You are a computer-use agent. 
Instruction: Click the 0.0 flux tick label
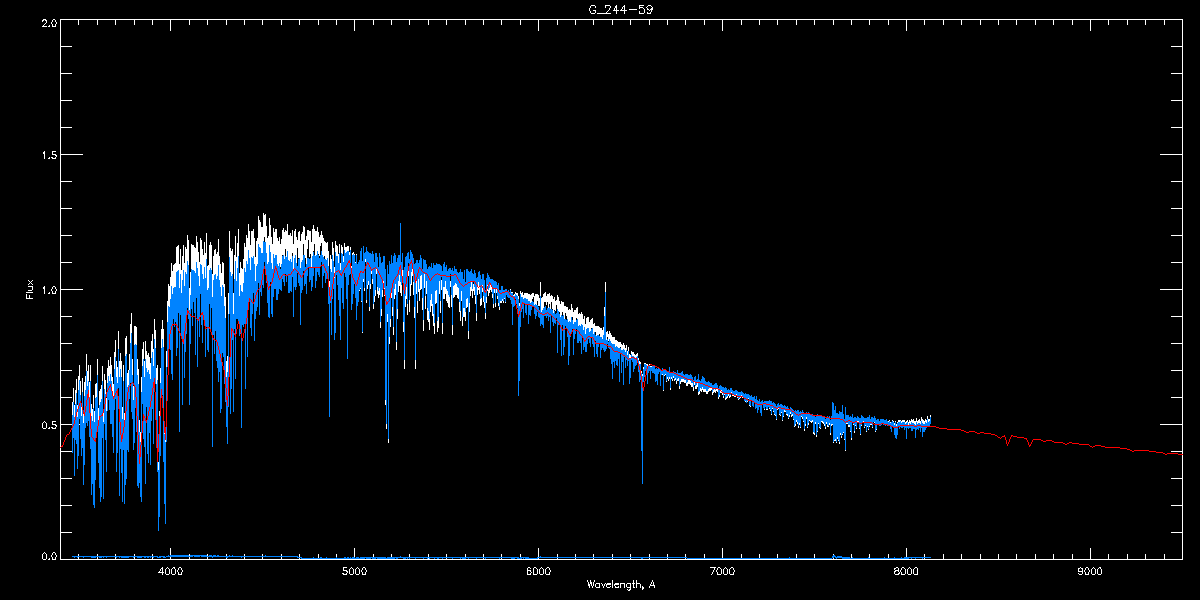pos(48,557)
